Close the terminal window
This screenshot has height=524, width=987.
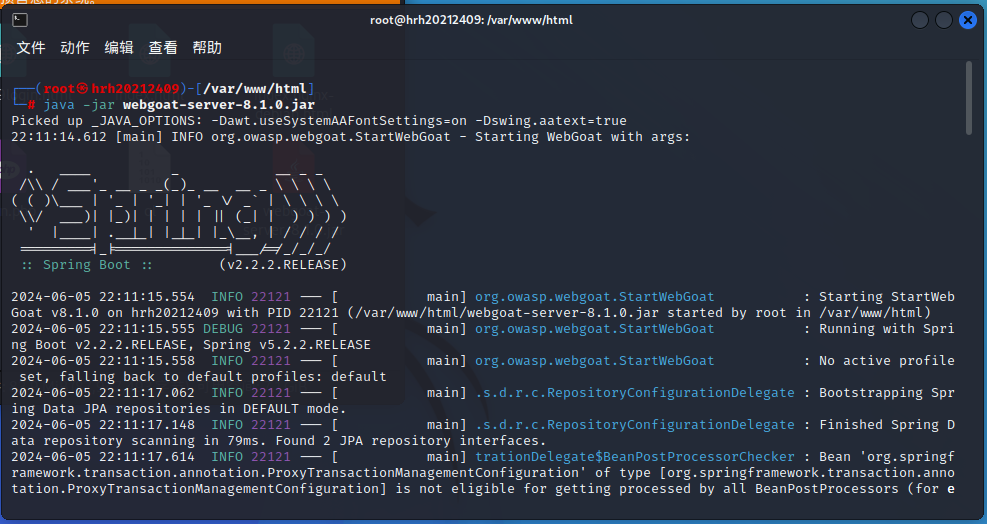tap(967, 20)
